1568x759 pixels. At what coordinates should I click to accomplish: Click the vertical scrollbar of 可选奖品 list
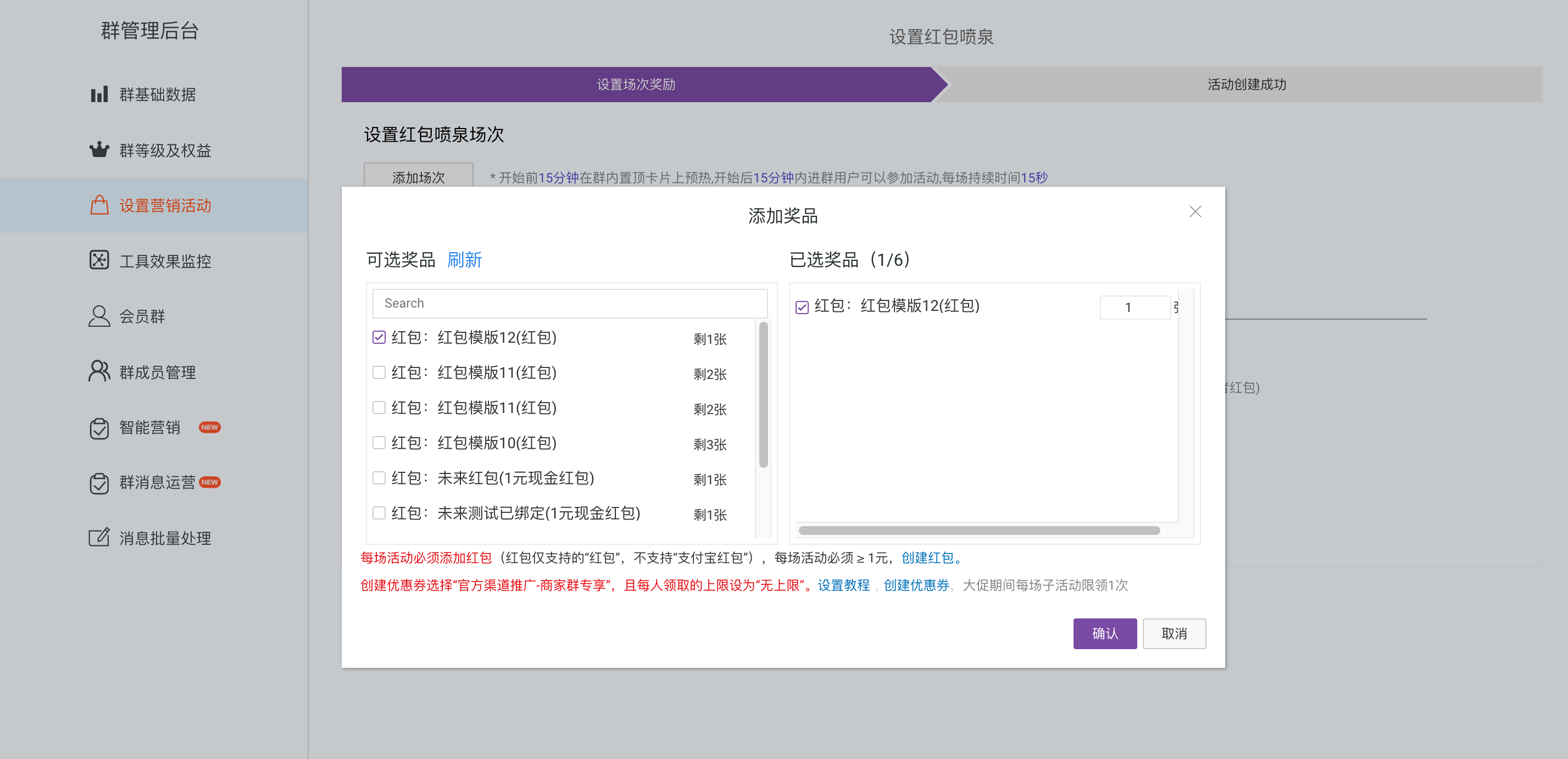point(763,394)
